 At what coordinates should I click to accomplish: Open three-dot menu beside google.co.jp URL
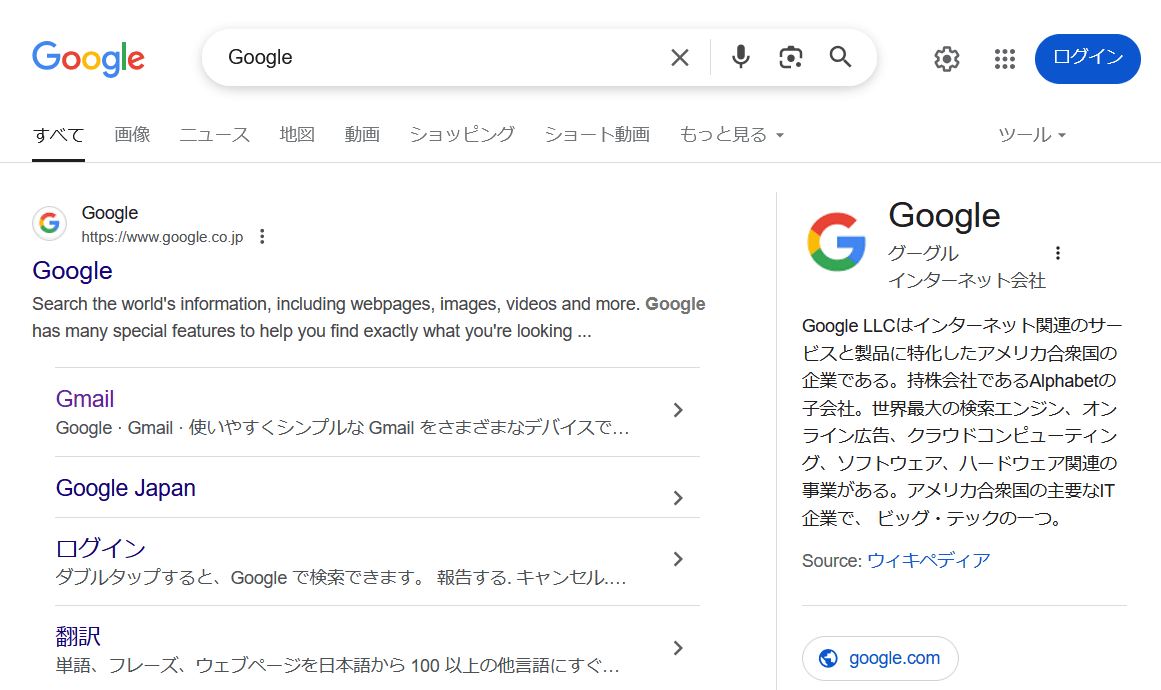click(x=262, y=237)
